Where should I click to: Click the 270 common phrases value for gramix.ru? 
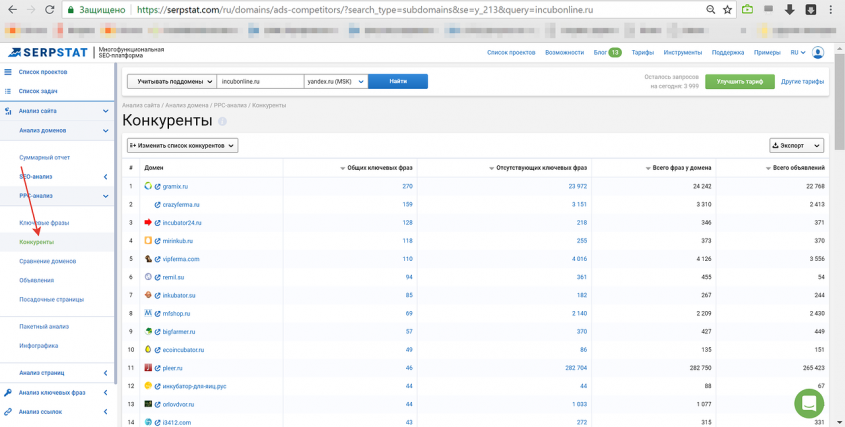click(x=407, y=187)
